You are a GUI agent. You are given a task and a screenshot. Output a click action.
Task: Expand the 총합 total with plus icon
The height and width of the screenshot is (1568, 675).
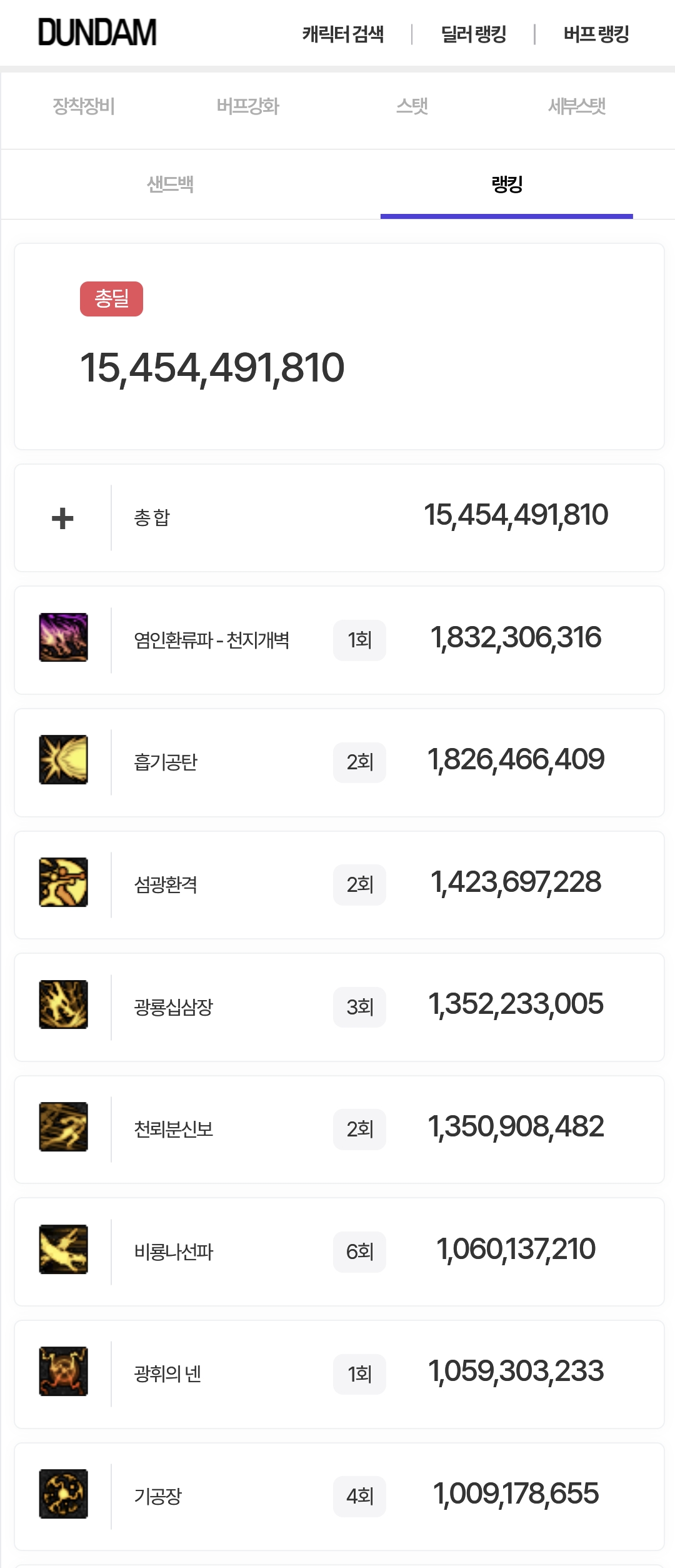click(x=62, y=518)
